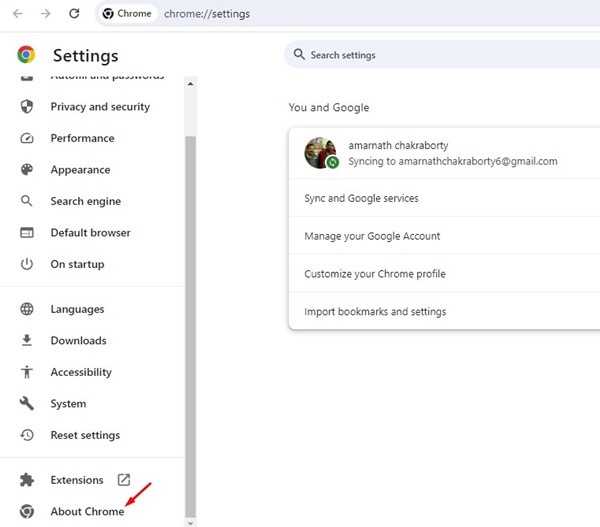Click the Performance gauge icon

click(x=28, y=138)
